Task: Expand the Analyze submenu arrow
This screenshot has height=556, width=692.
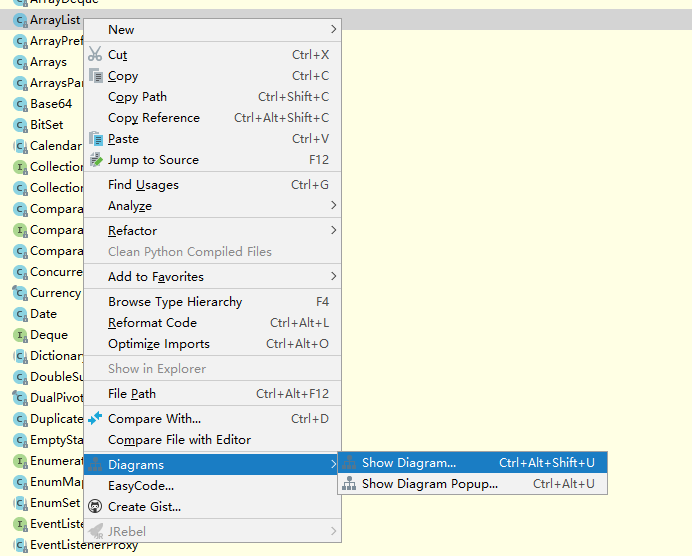Action: point(333,205)
